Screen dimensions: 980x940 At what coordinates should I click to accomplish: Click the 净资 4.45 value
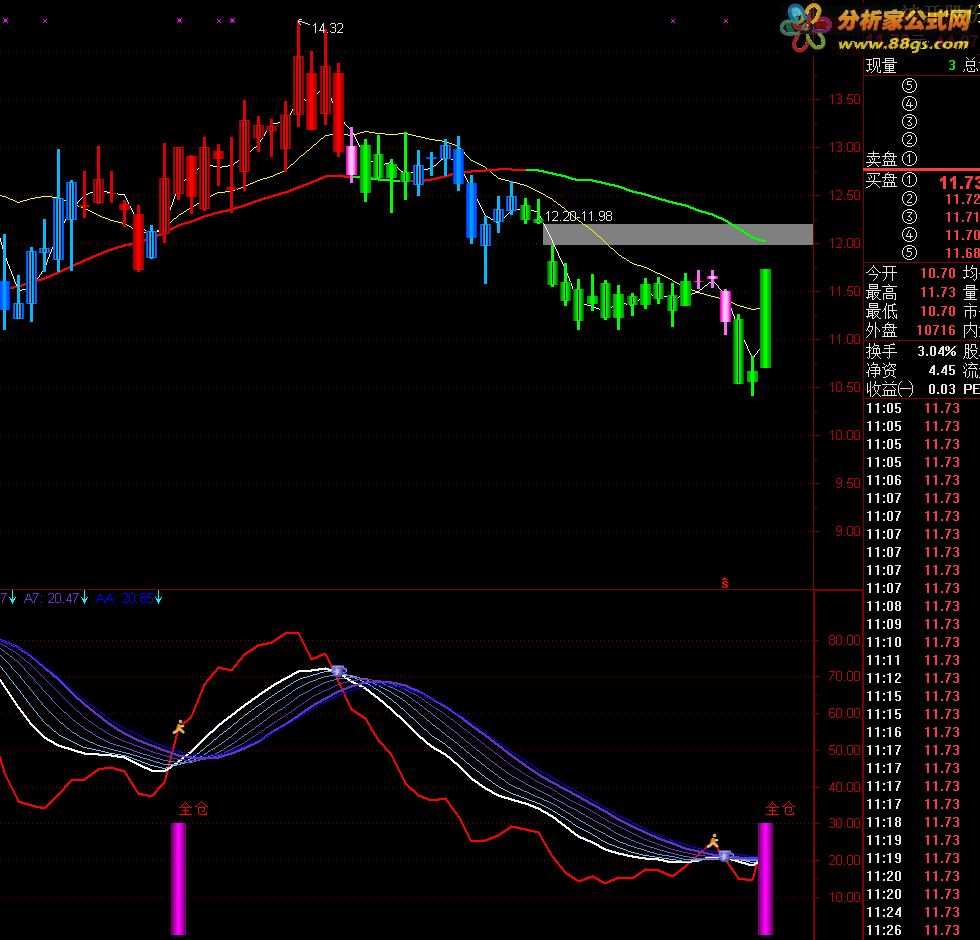pos(942,370)
